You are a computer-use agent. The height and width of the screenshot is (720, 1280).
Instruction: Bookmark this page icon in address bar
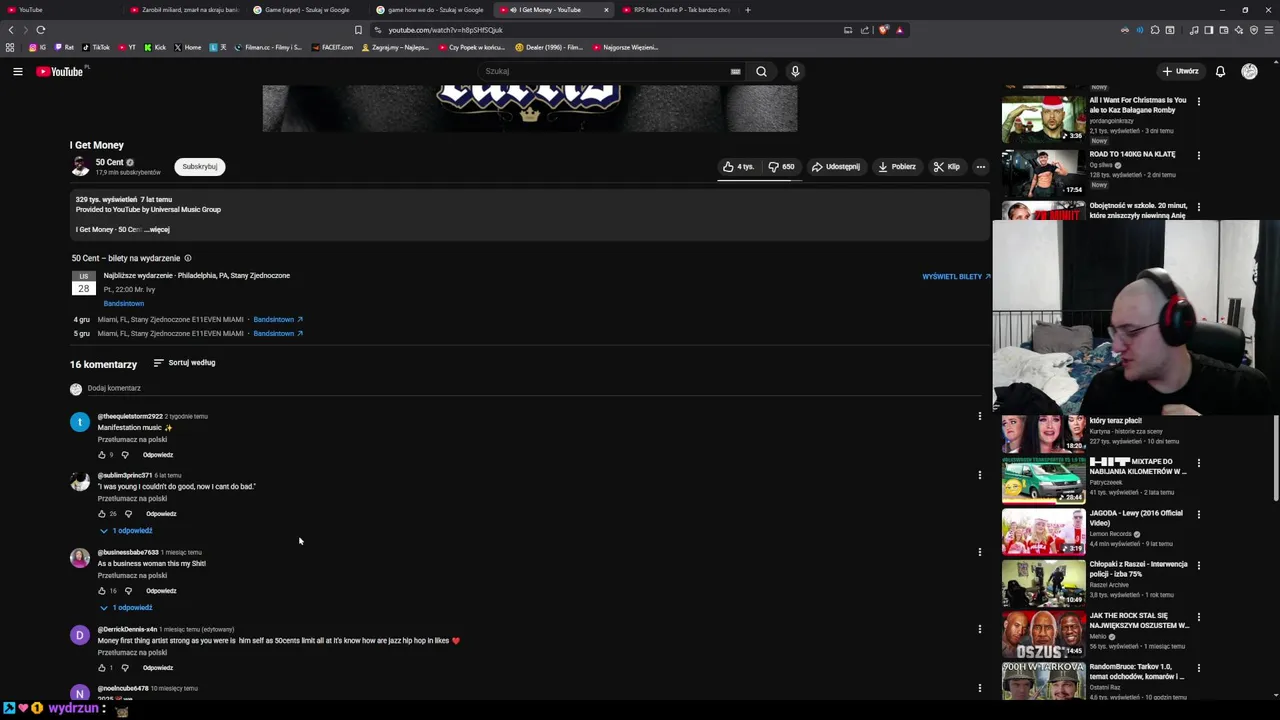point(358,30)
